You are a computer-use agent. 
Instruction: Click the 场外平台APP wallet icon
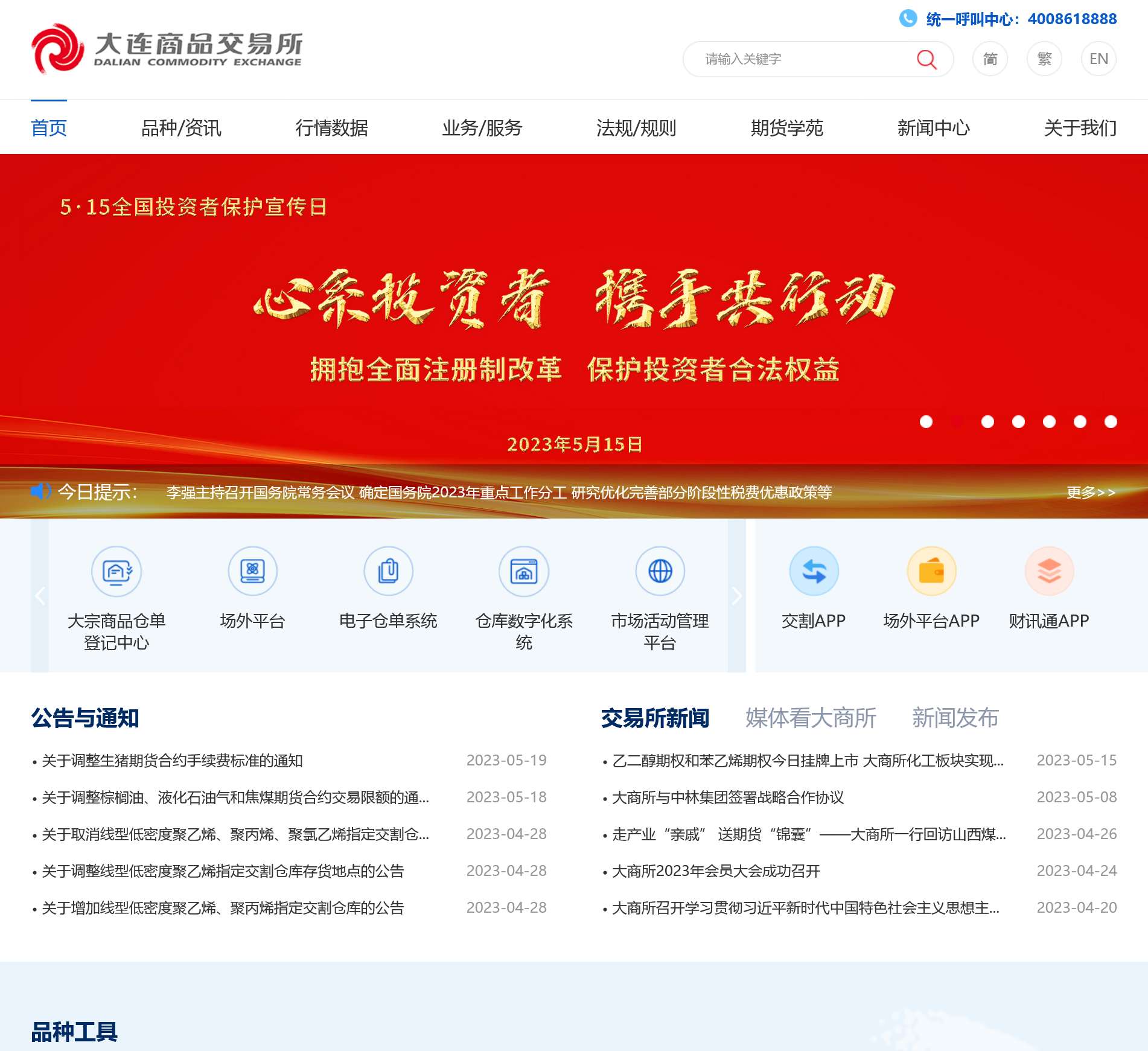point(931,571)
